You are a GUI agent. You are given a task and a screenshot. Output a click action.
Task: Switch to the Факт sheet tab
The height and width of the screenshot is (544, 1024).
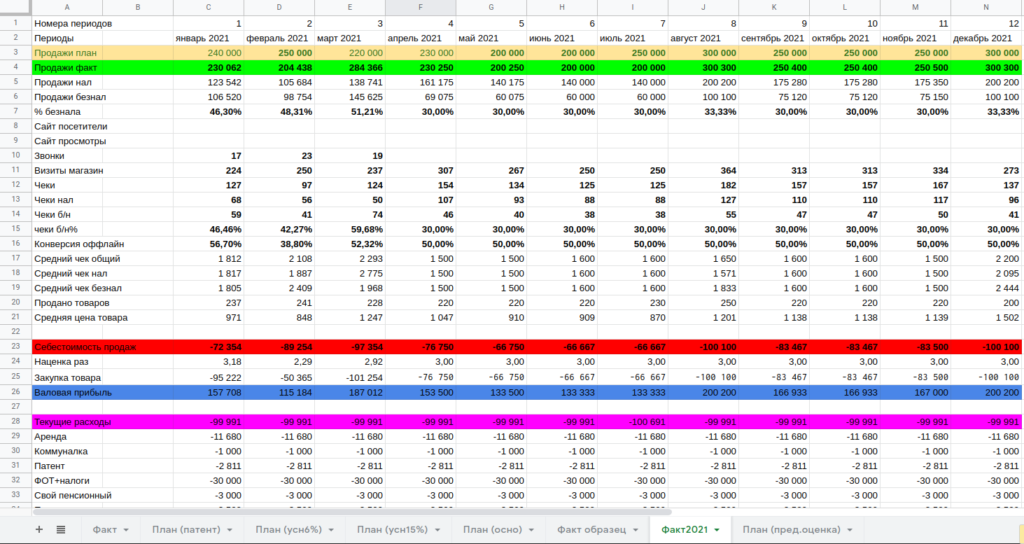104,530
